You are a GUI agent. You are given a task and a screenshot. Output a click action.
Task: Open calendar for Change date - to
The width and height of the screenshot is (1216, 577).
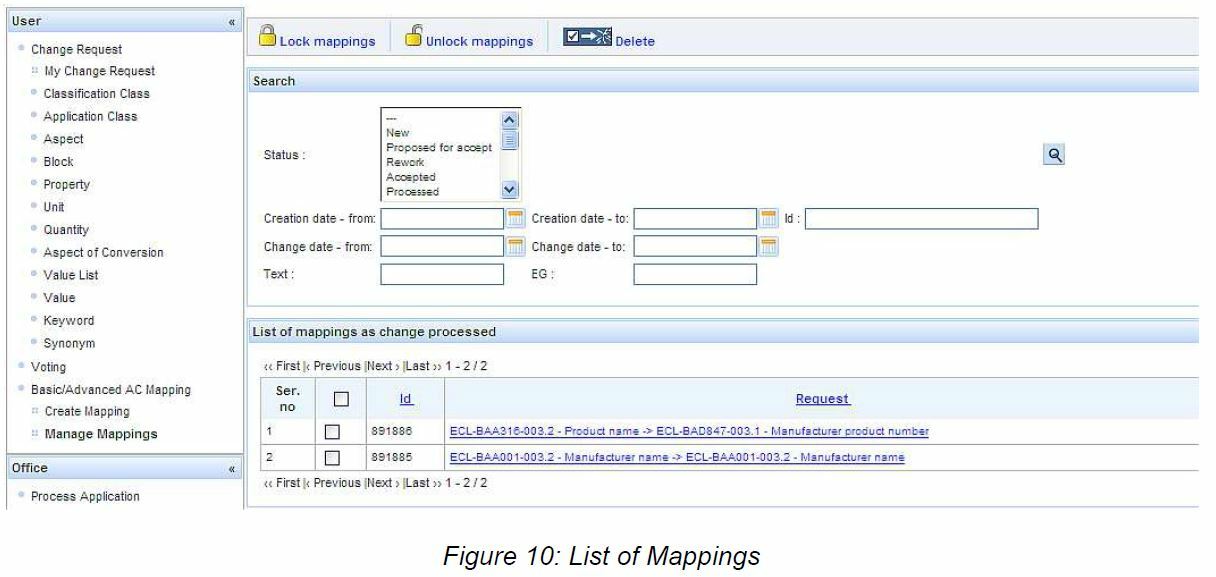[x=769, y=247]
